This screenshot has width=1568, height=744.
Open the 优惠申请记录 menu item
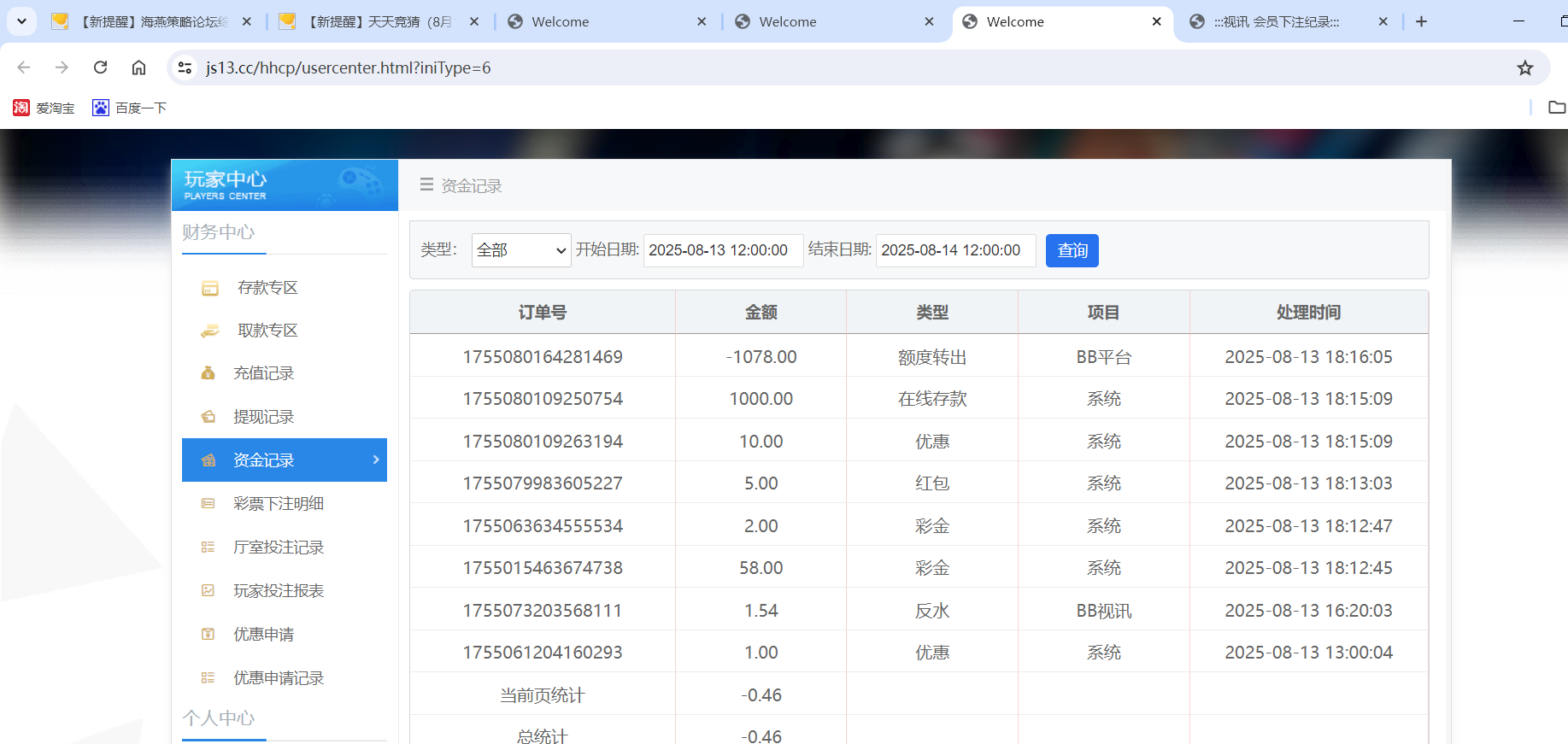279,678
